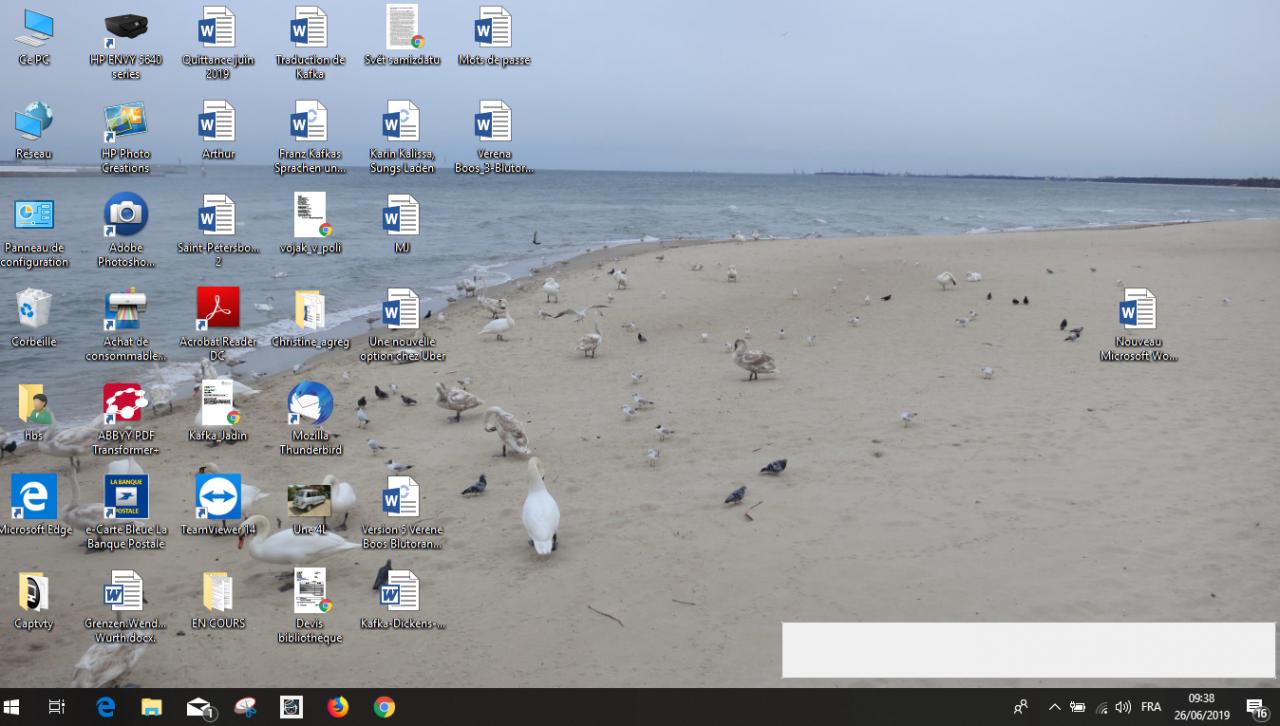Launch the Acrobat Reader DC shortcut

pos(218,326)
